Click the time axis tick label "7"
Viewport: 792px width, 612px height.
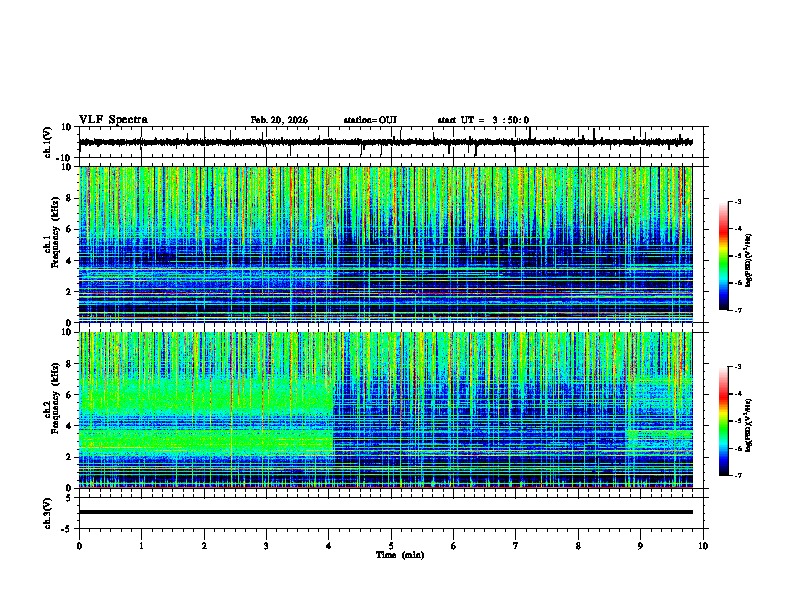[516, 546]
